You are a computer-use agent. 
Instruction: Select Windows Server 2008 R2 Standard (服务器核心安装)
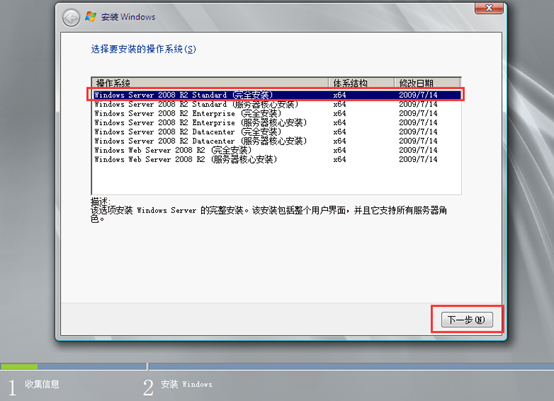(277, 104)
